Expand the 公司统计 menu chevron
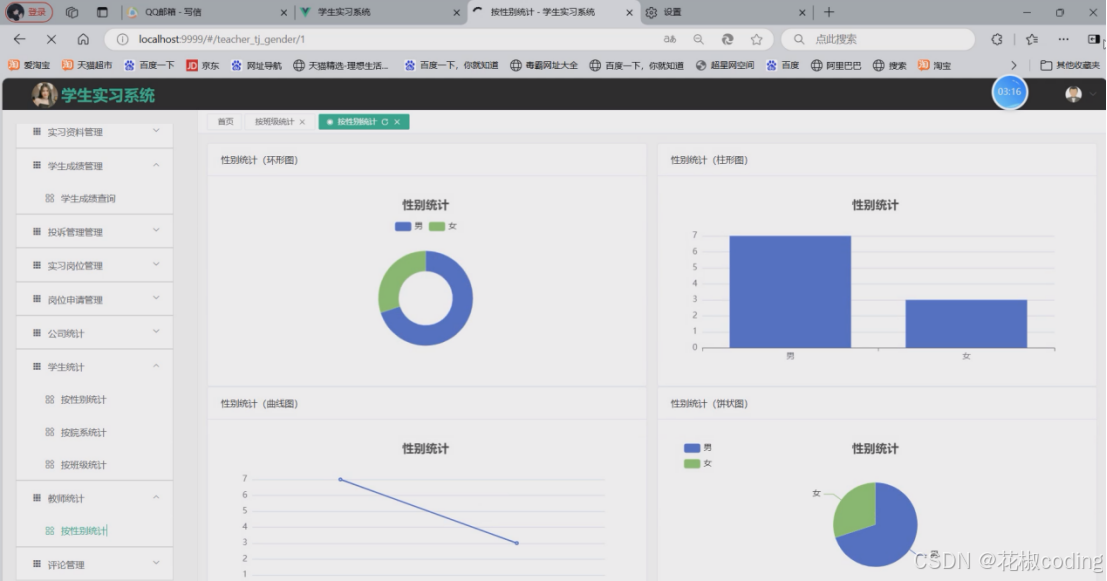1107x581 pixels. point(156,332)
